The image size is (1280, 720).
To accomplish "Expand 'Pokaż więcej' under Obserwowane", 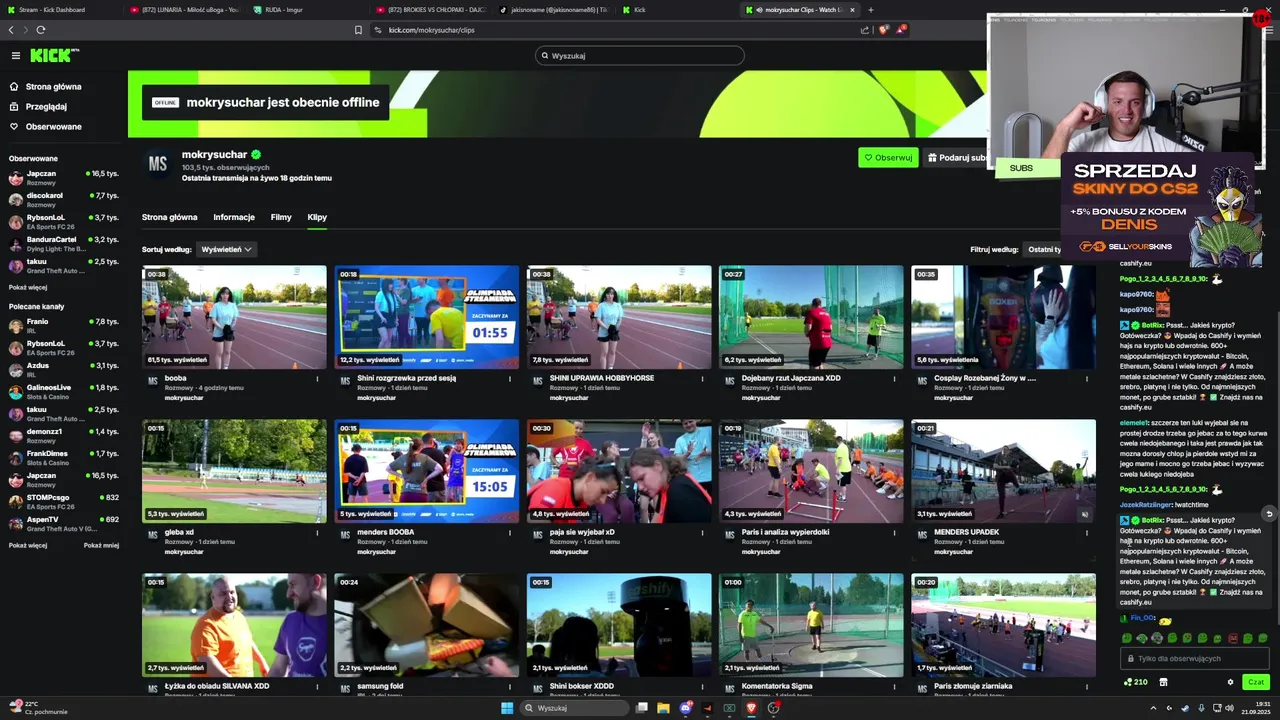I will click(x=28, y=287).
